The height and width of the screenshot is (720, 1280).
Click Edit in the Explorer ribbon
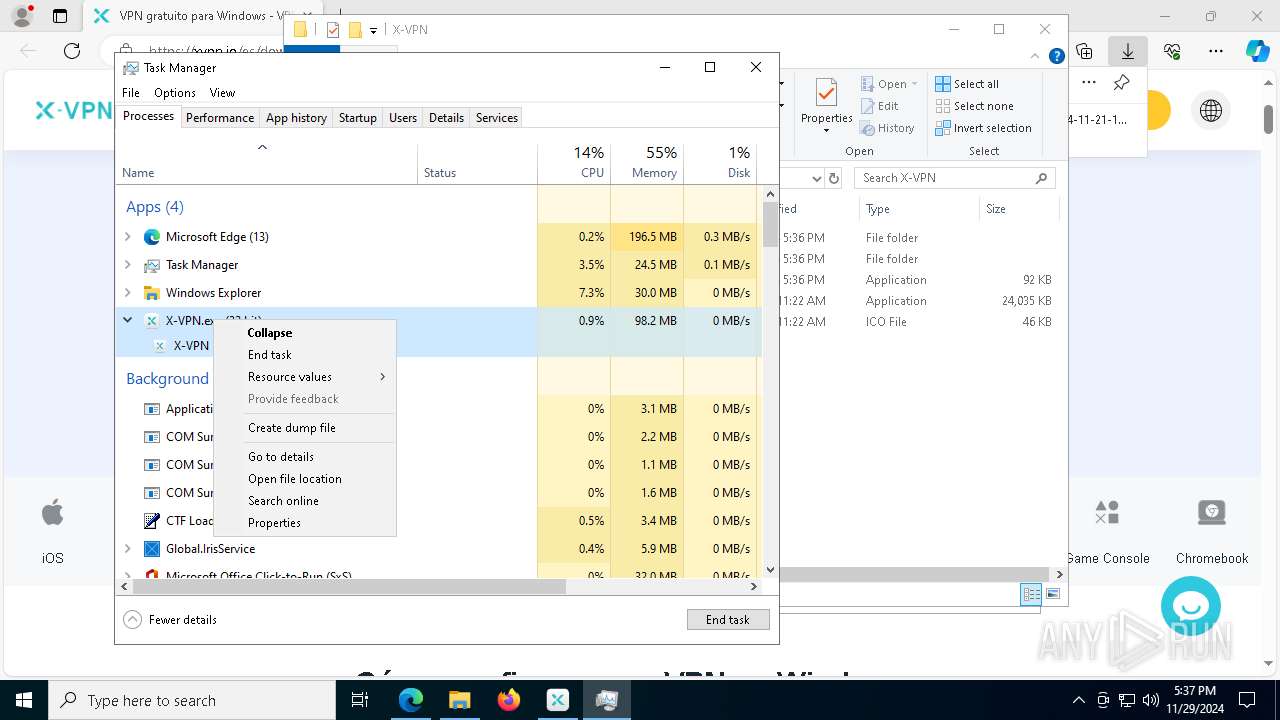[880, 106]
